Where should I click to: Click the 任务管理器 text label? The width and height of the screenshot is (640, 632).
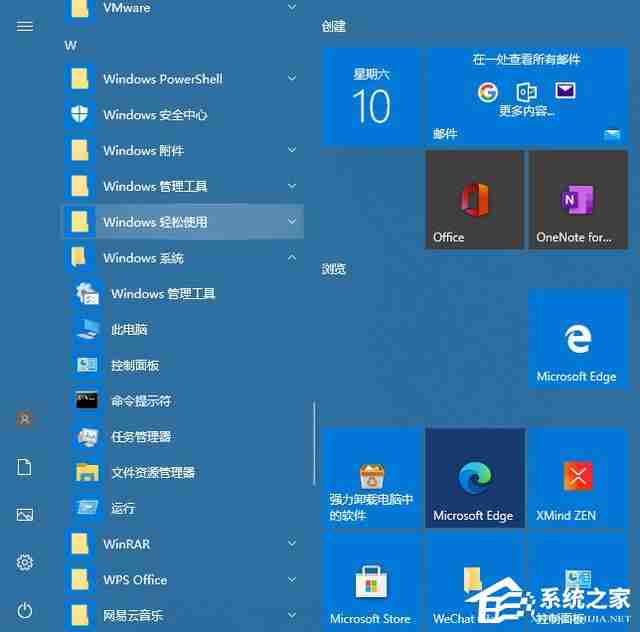pyautogui.click(x=141, y=437)
